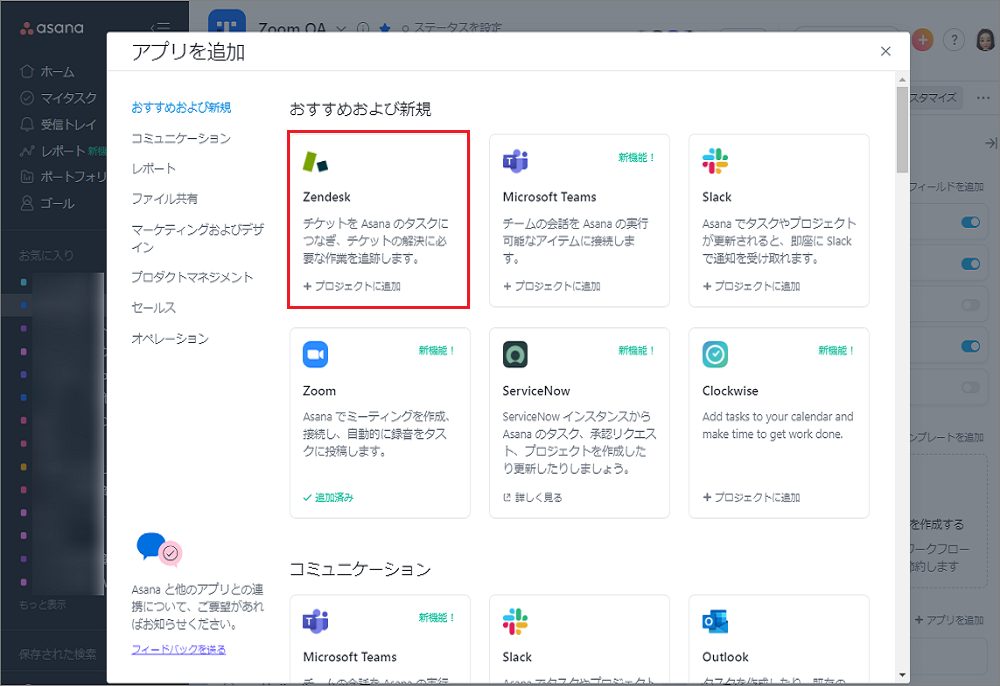
Task: Click the project favorite star icon
Action: coord(385,28)
